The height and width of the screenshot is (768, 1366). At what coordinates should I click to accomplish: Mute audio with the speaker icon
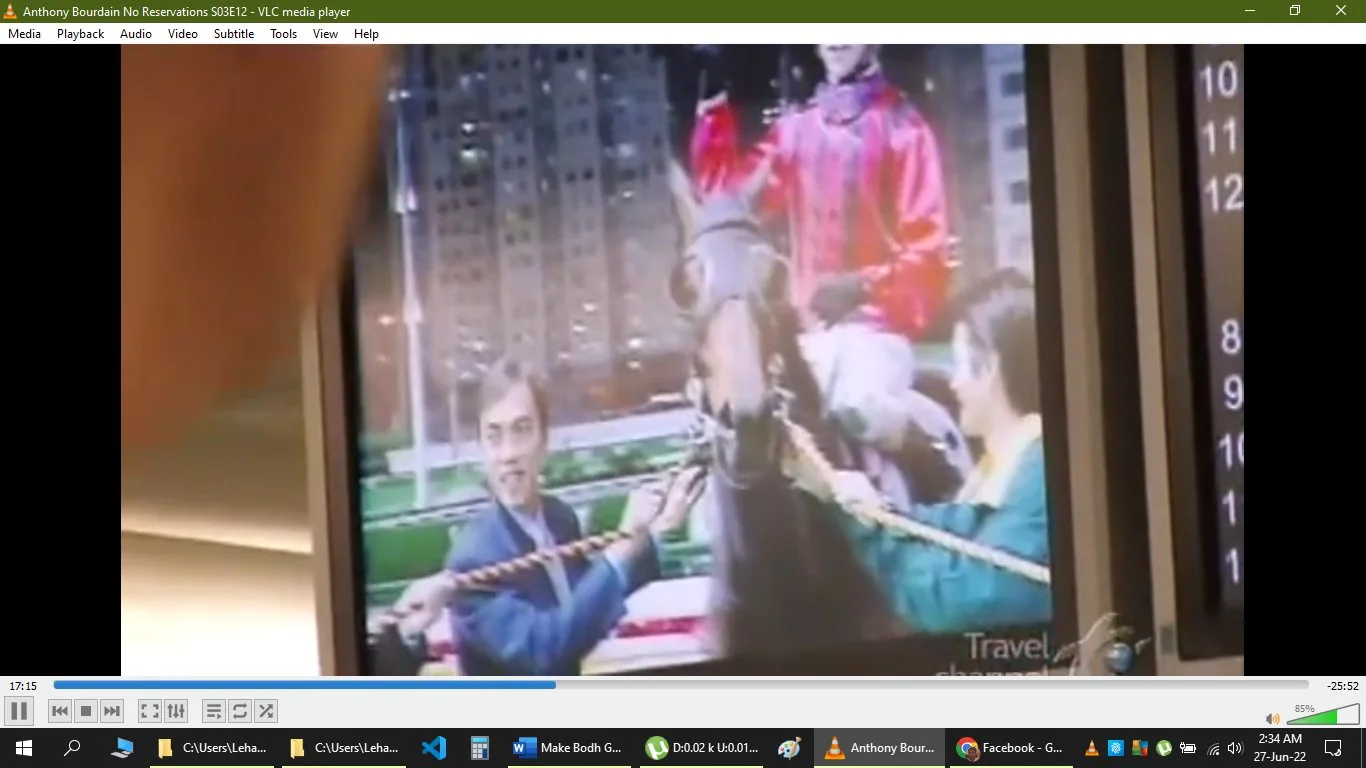coord(1272,718)
